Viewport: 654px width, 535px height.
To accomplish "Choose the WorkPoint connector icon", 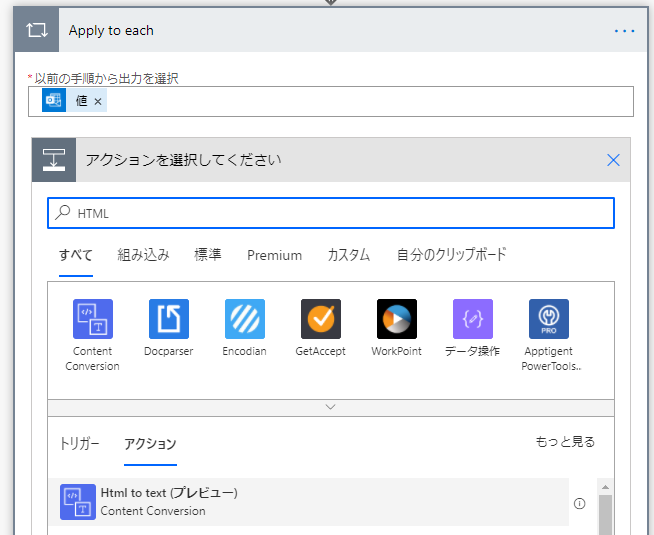I will (397, 319).
